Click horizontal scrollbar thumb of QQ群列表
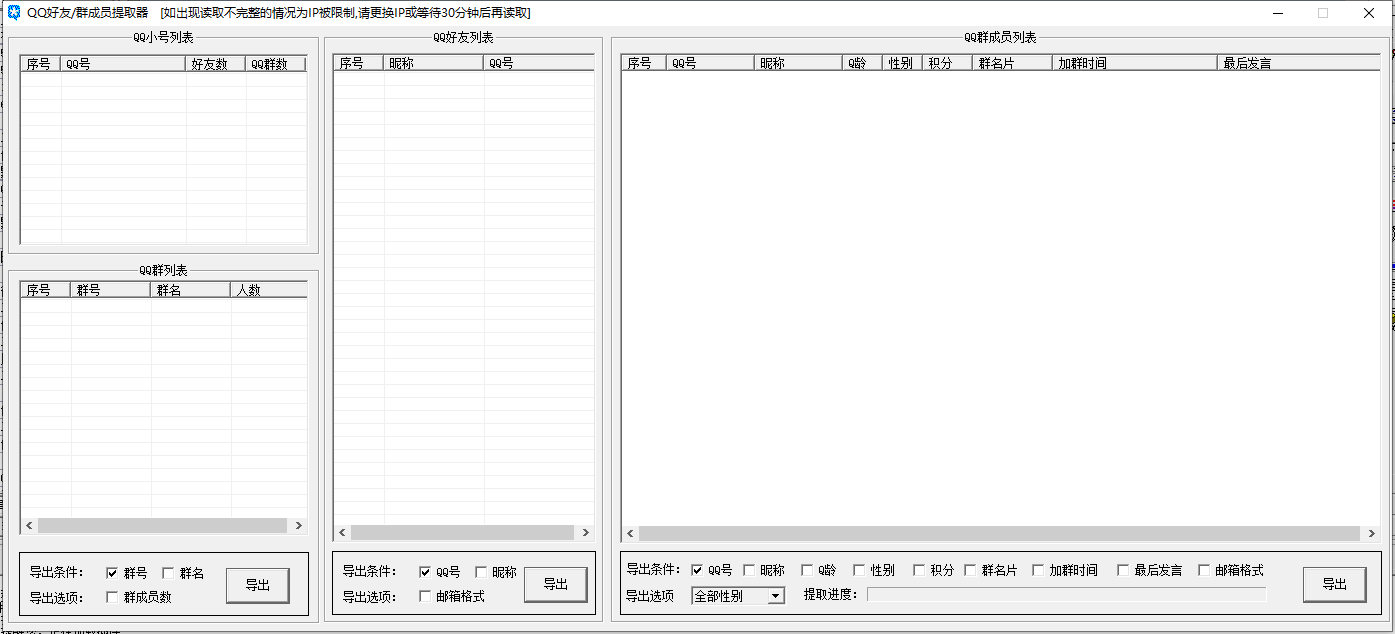This screenshot has width=1395, height=634. (x=162, y=525)
